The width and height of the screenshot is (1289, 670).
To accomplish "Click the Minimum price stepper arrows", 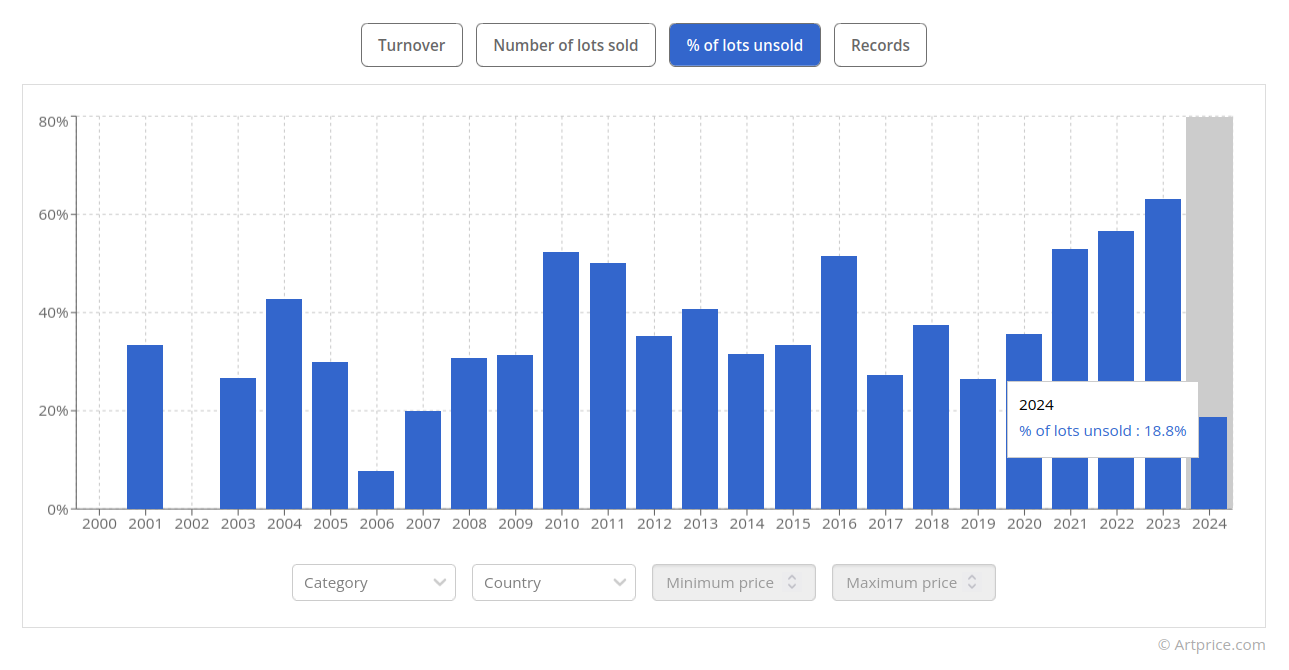I will click(792, 583).
